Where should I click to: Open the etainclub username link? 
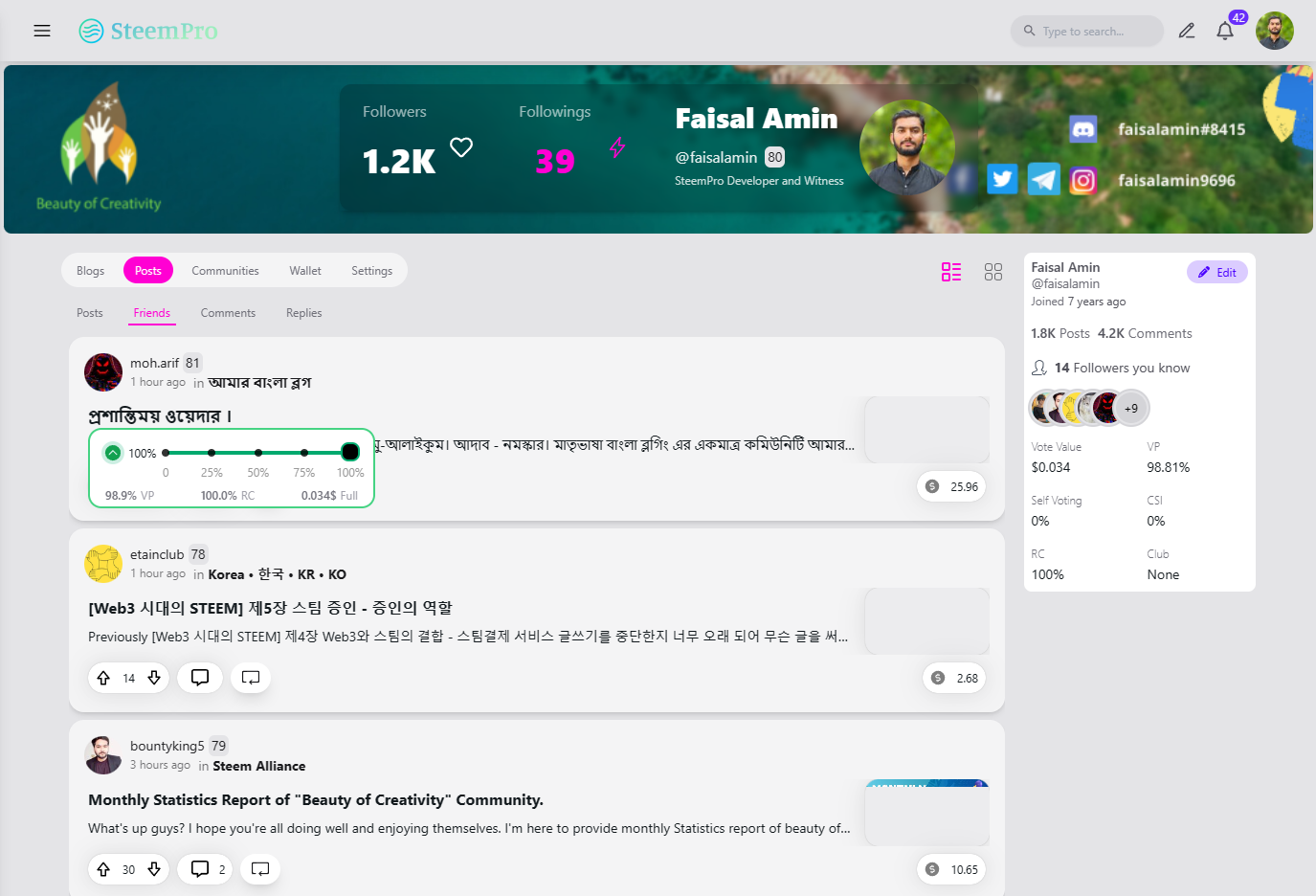pyautogui.click(x=157, y=554)
